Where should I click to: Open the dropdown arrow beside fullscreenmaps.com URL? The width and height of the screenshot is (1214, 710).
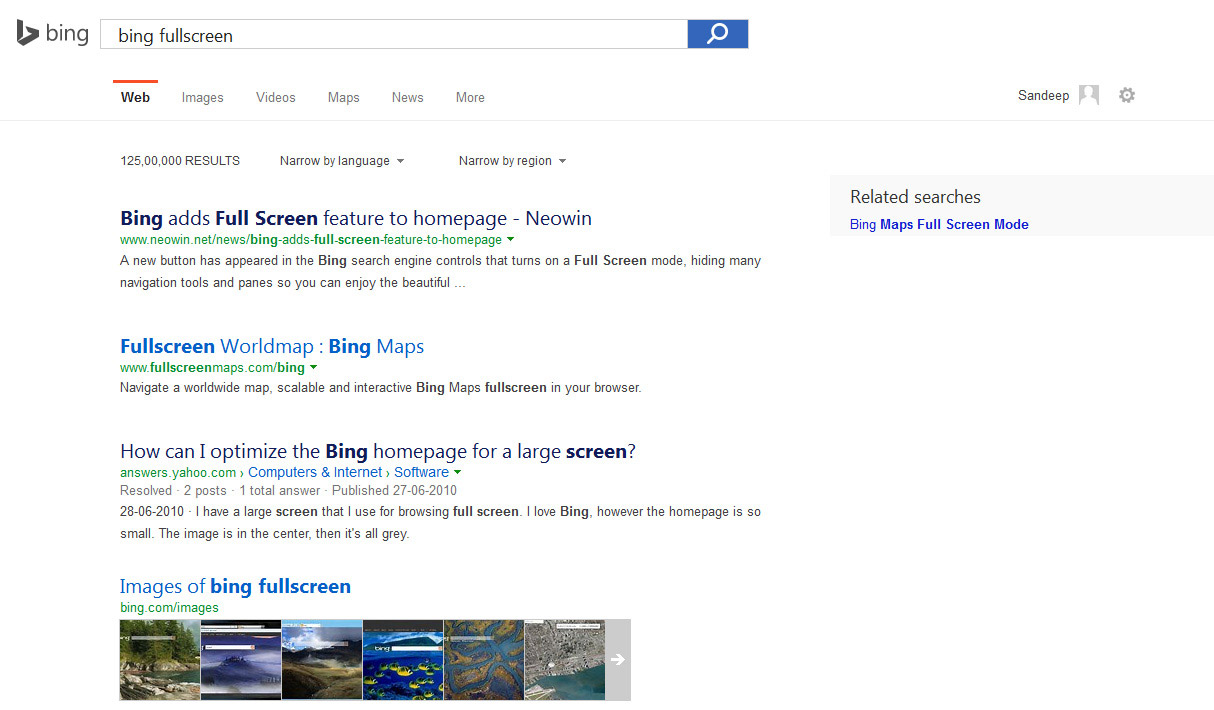point(313,368)
